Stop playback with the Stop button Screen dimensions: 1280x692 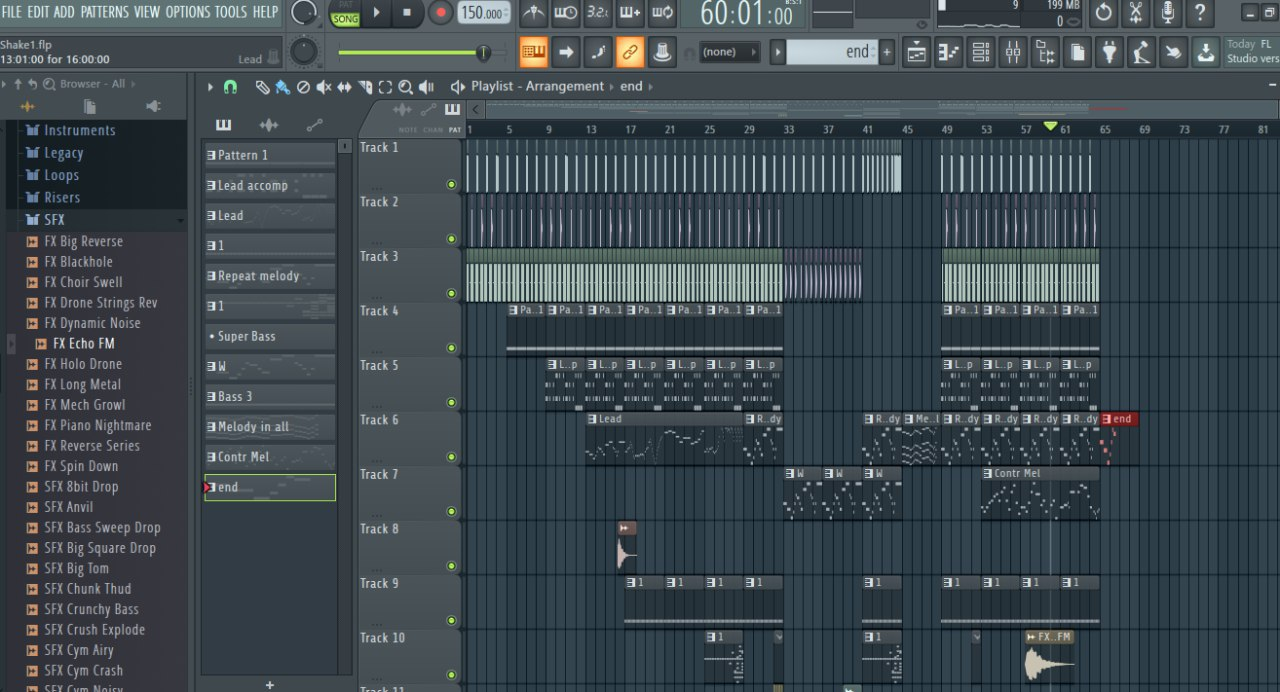point(407,13)
